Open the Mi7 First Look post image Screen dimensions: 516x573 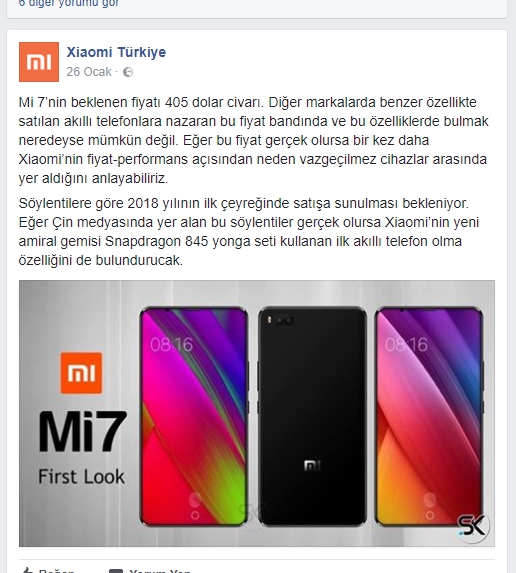[x=257, y=413]
